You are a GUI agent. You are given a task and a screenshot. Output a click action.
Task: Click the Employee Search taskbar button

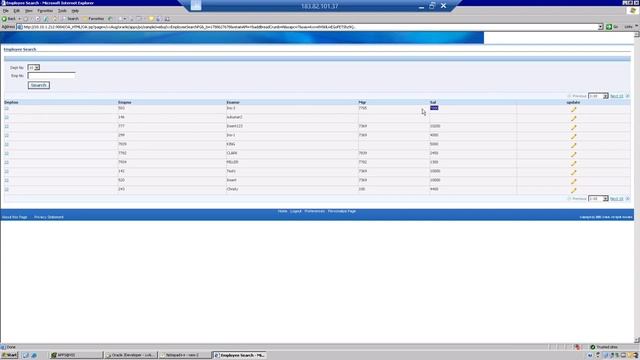[240, 355]
